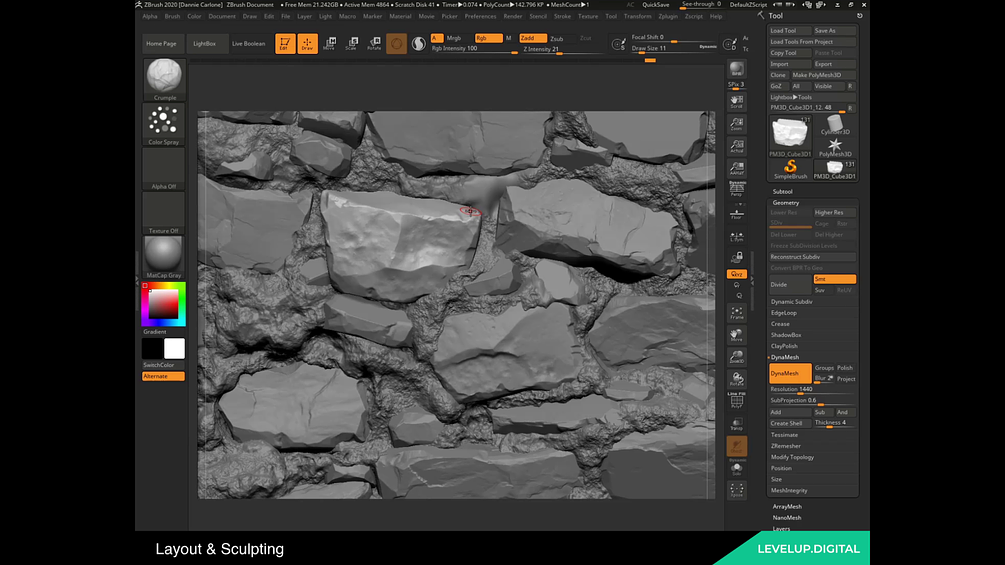Expand the Dynamic Subdiv subsection
The image size is (1005, 565).
(792, 302)
